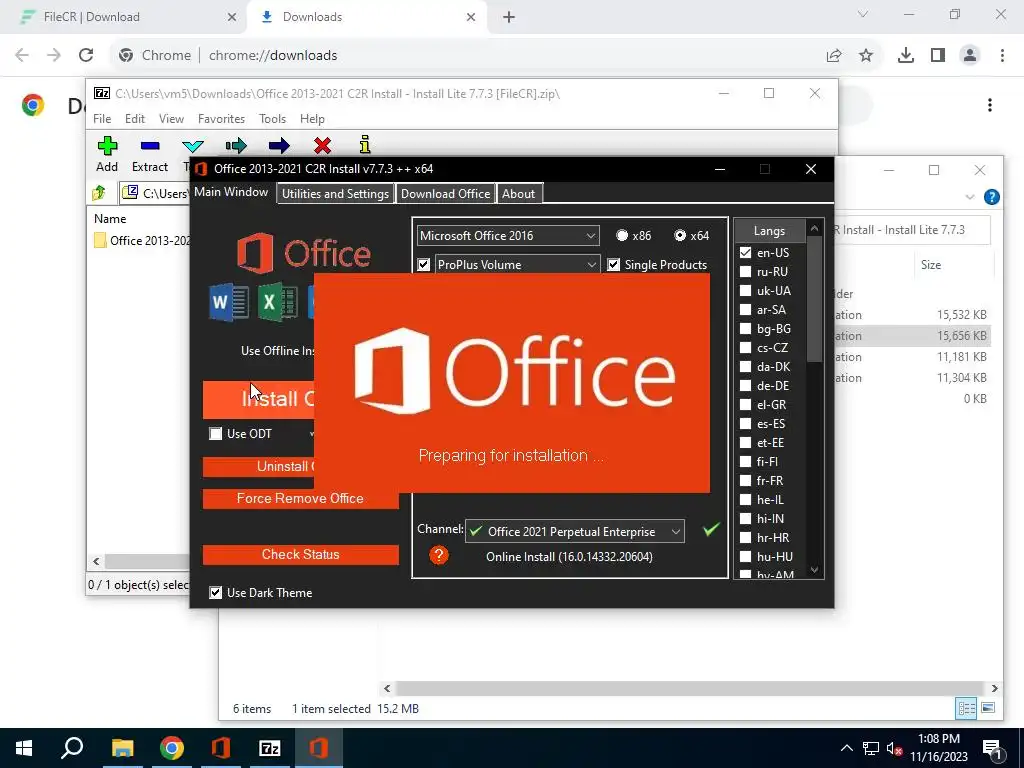Toggle the Single Products checkbox
The image size is (1024, 768).
(x=614, y=264)
